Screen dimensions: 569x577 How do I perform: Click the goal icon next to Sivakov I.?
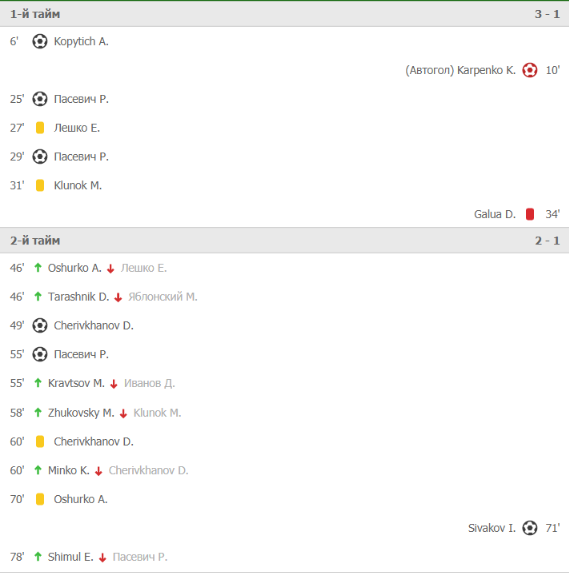pos(530,528)
